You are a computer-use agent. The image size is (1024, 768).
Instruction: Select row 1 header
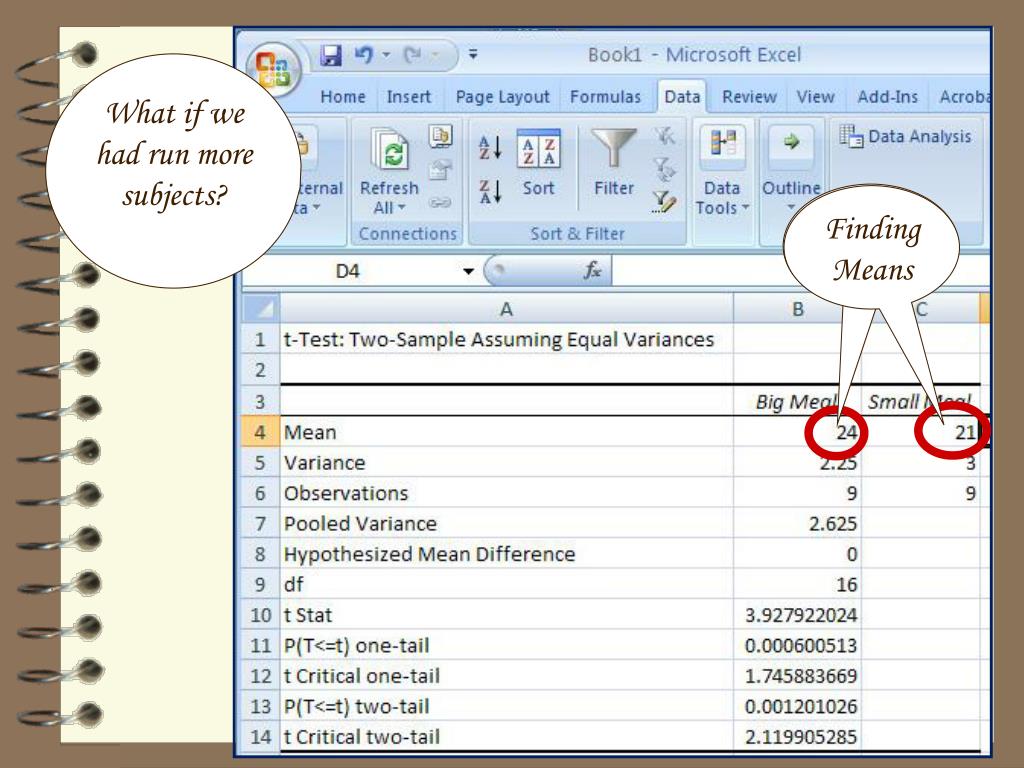point(261,340)
